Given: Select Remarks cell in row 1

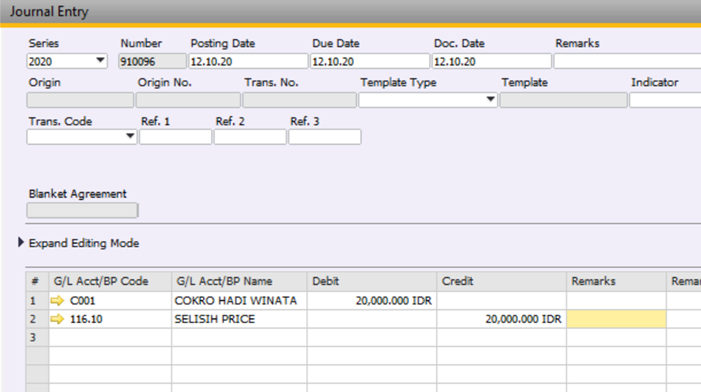Looking at the screenshot, I should [617, 301].
